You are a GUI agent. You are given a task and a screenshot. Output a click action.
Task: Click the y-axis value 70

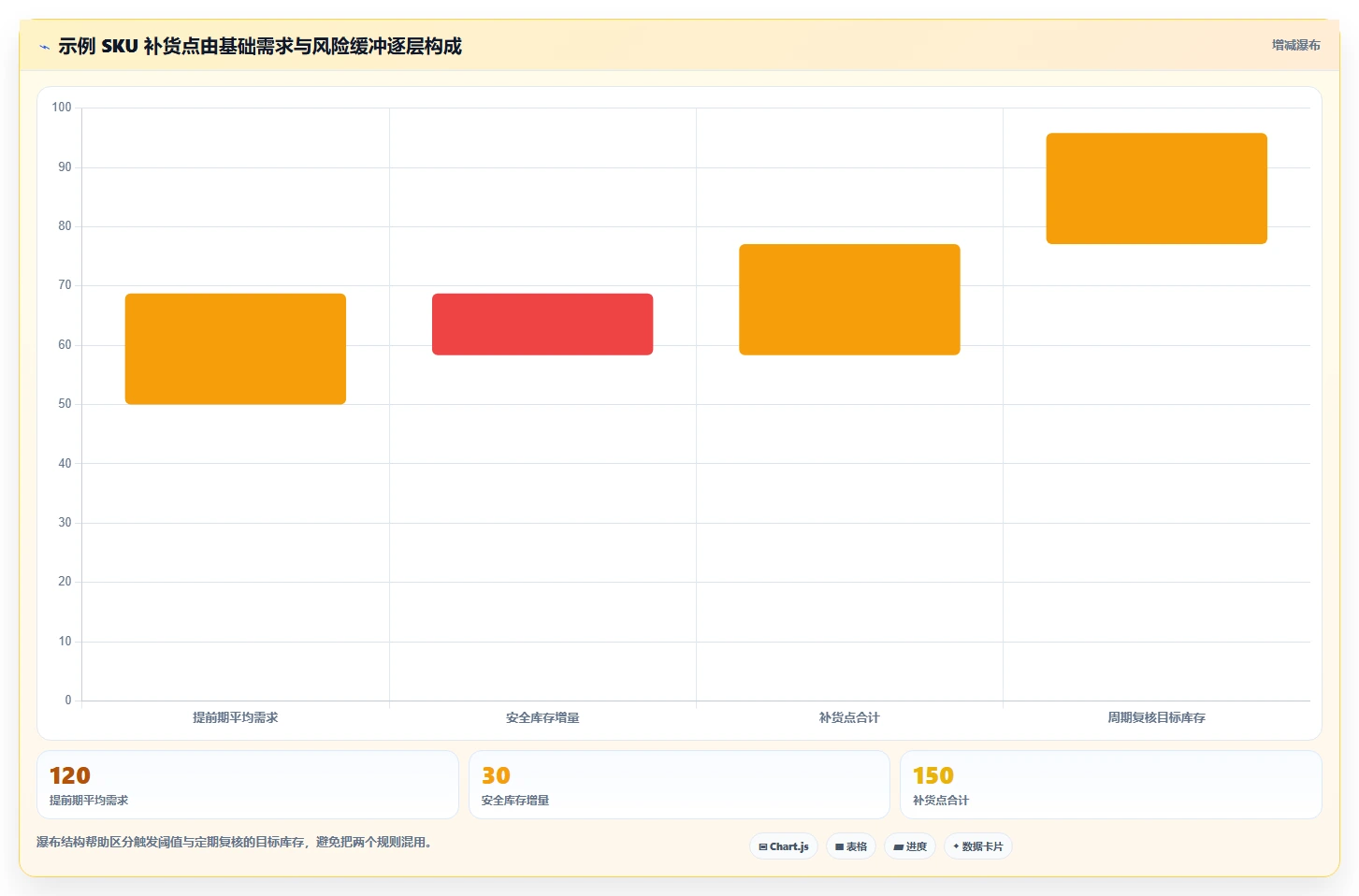[x=65, y=285]
